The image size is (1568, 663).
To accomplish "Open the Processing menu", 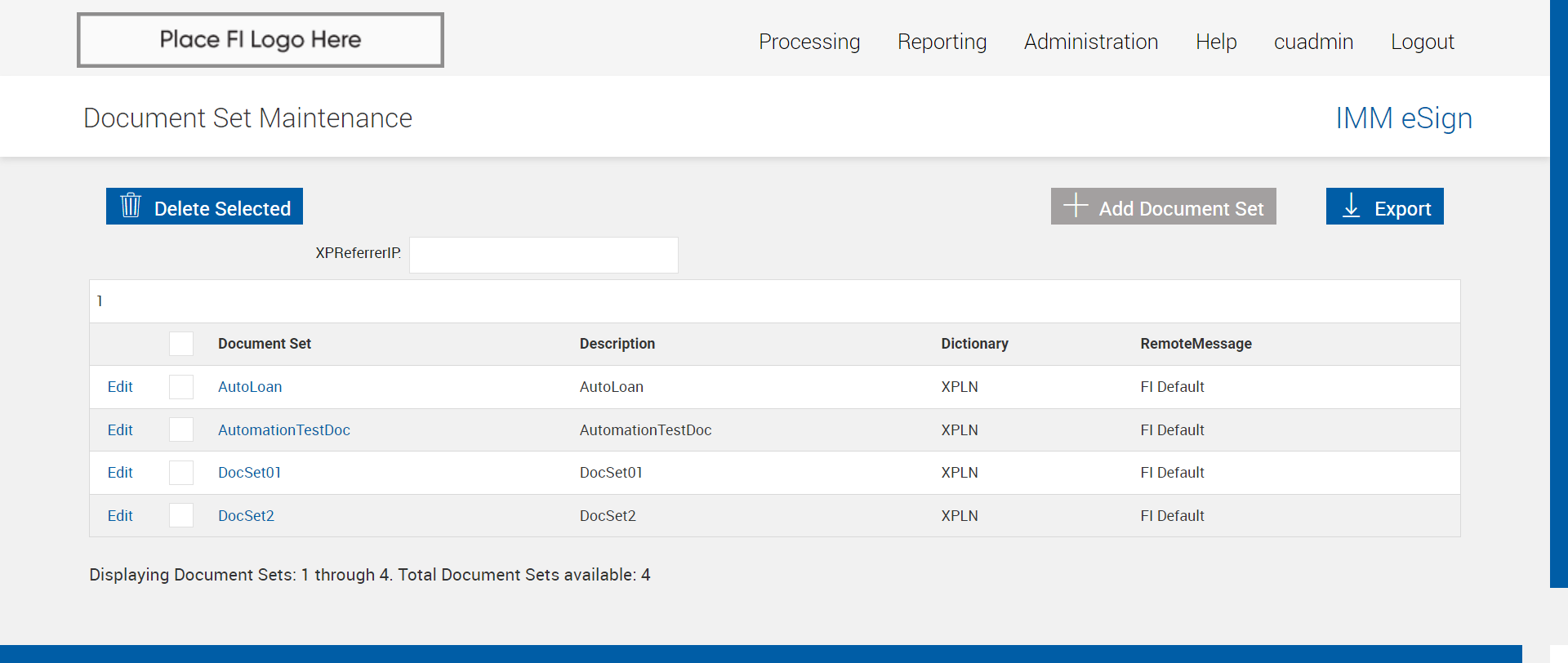I will 809,42.
